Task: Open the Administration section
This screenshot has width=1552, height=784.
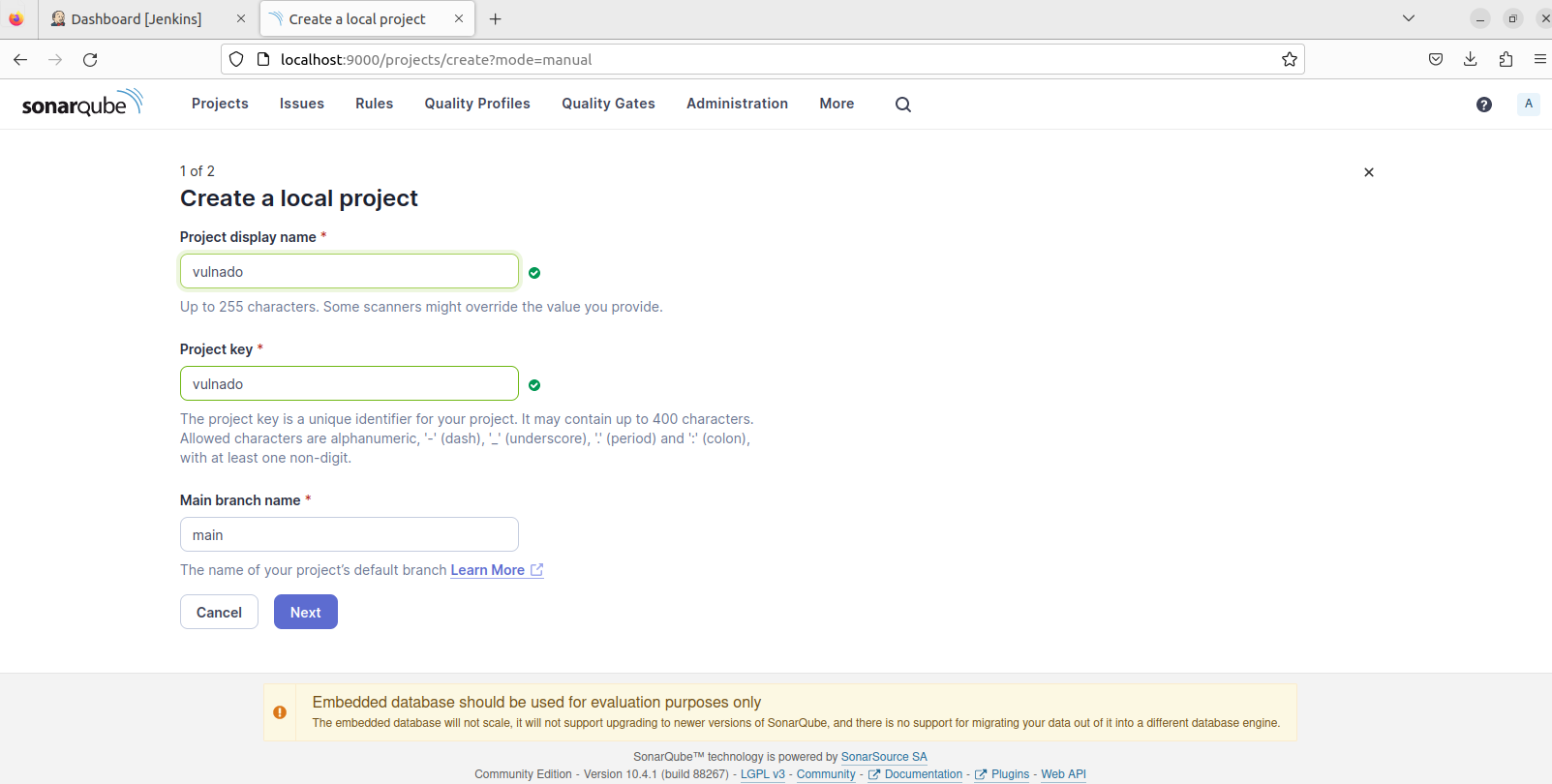Action: (x=737, y=104)
